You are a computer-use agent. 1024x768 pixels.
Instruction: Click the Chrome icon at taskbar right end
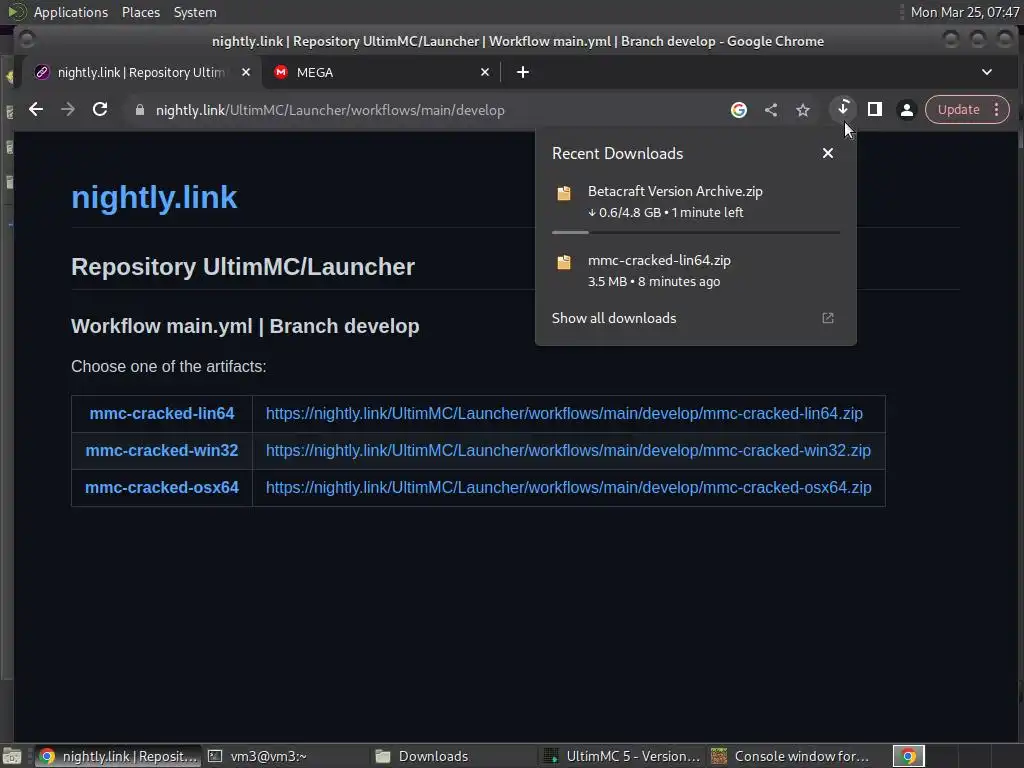click(x=908, y=756)
